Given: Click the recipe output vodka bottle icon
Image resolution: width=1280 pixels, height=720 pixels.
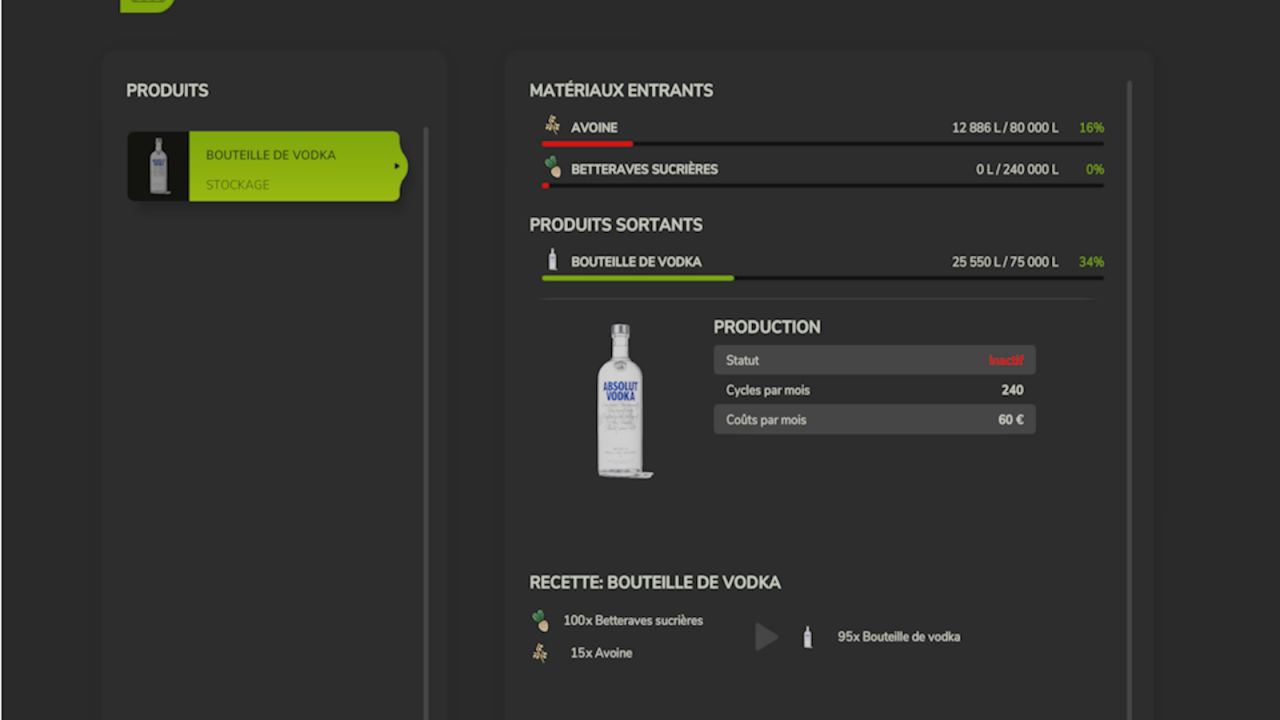Looking at the screenshot, I should [808, 637].
